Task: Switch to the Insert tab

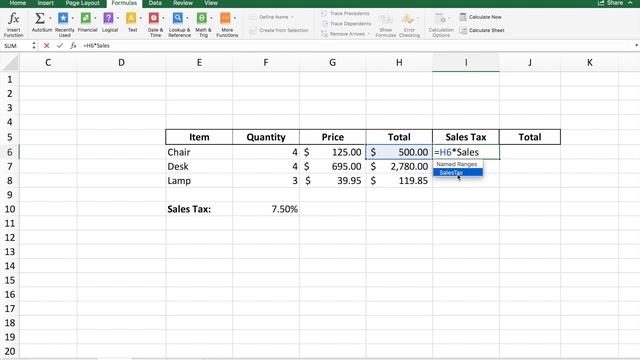Action: [x=45, y=3]
